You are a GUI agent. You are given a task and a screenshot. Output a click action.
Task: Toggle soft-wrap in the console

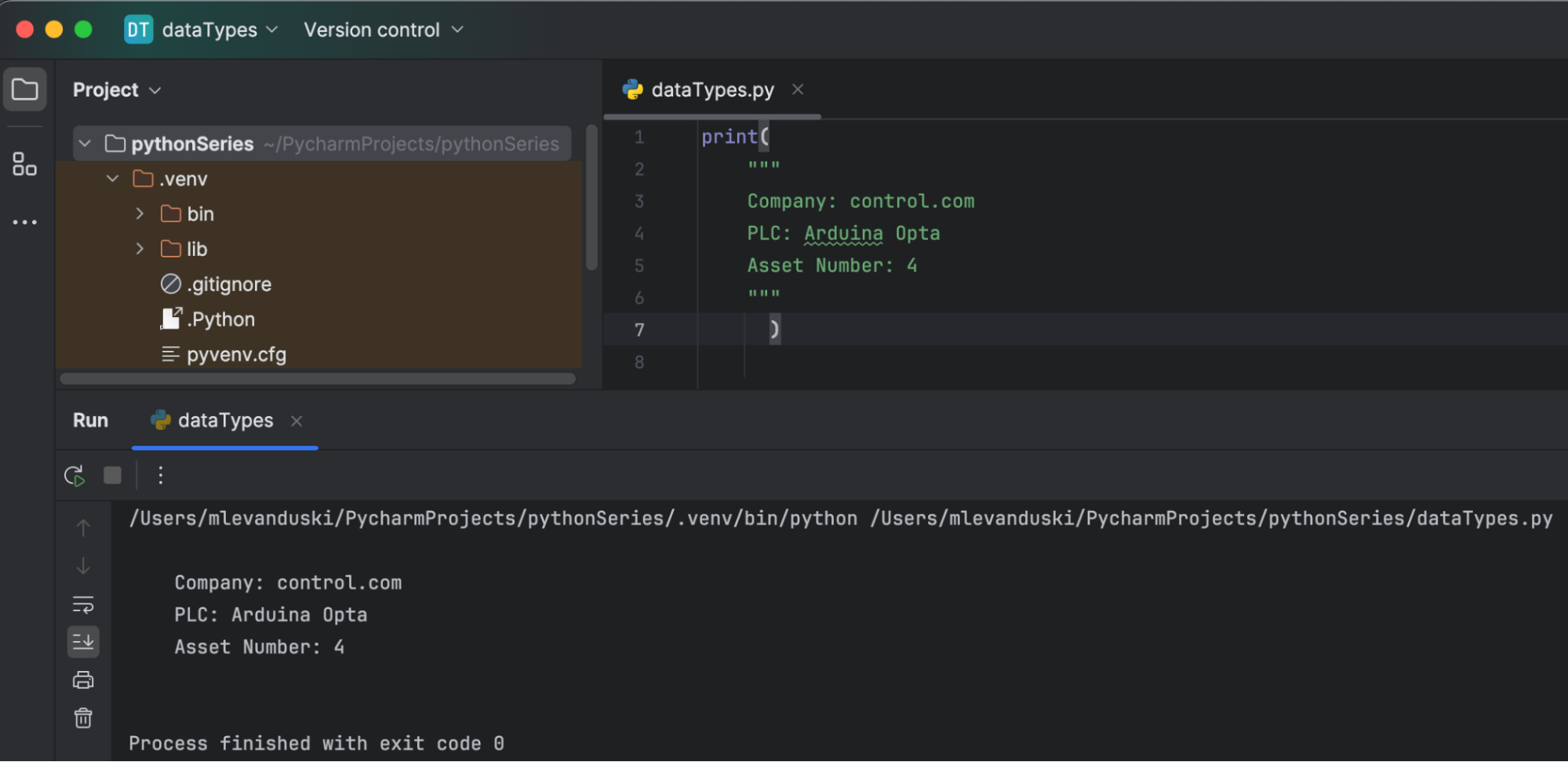pos(83,604)
